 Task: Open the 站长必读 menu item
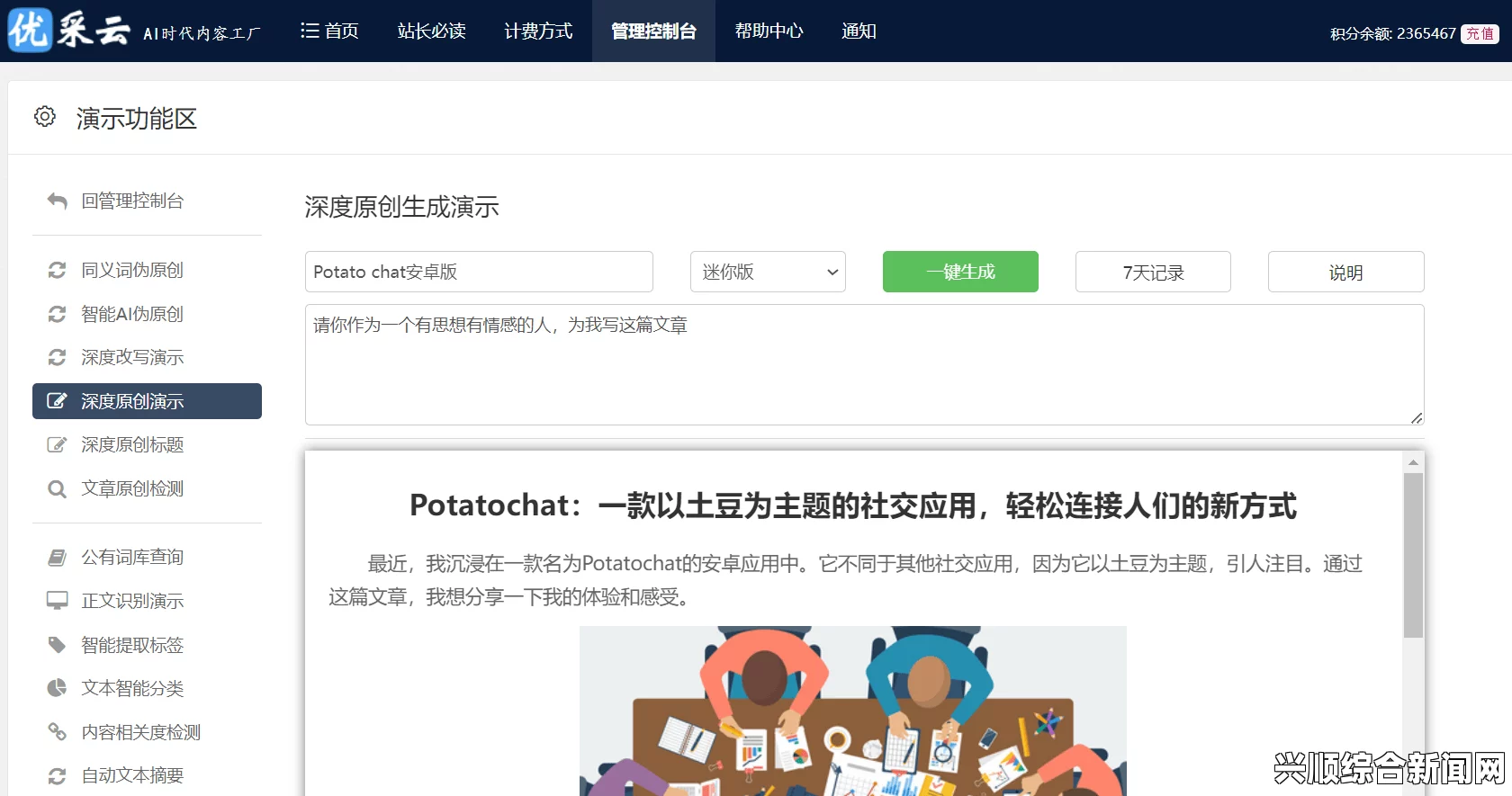coord(431,31)
